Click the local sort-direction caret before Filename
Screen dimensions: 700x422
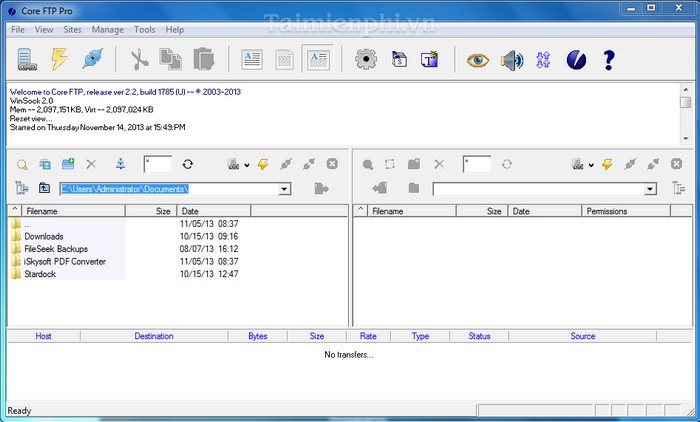(15, 209)
